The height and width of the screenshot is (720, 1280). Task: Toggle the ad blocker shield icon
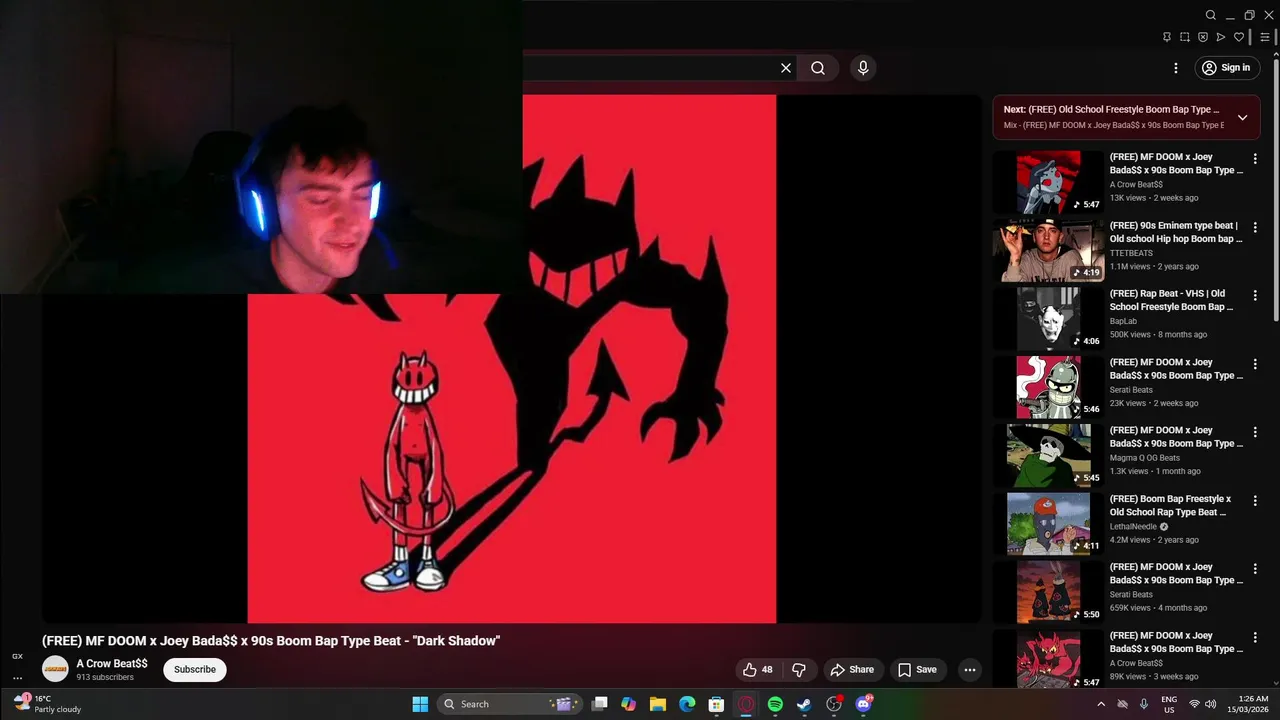point(1203,37)
